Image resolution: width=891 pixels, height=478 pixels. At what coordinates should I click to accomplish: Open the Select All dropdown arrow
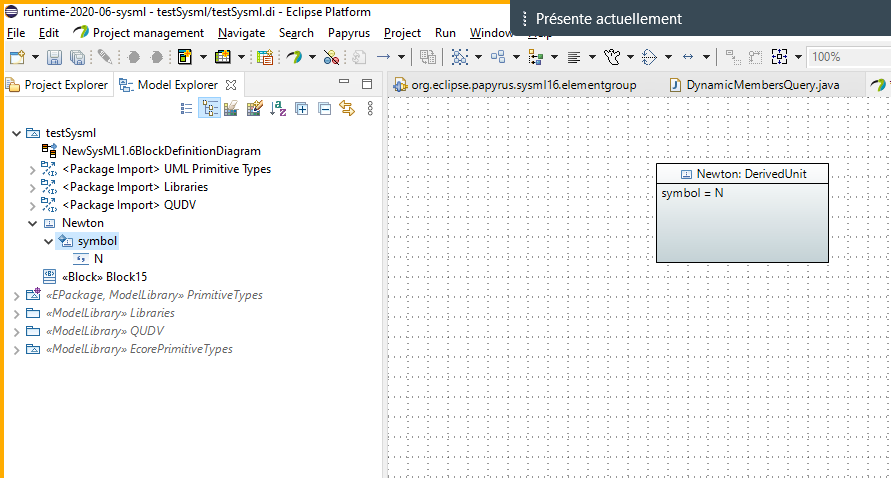pos(478,57)
